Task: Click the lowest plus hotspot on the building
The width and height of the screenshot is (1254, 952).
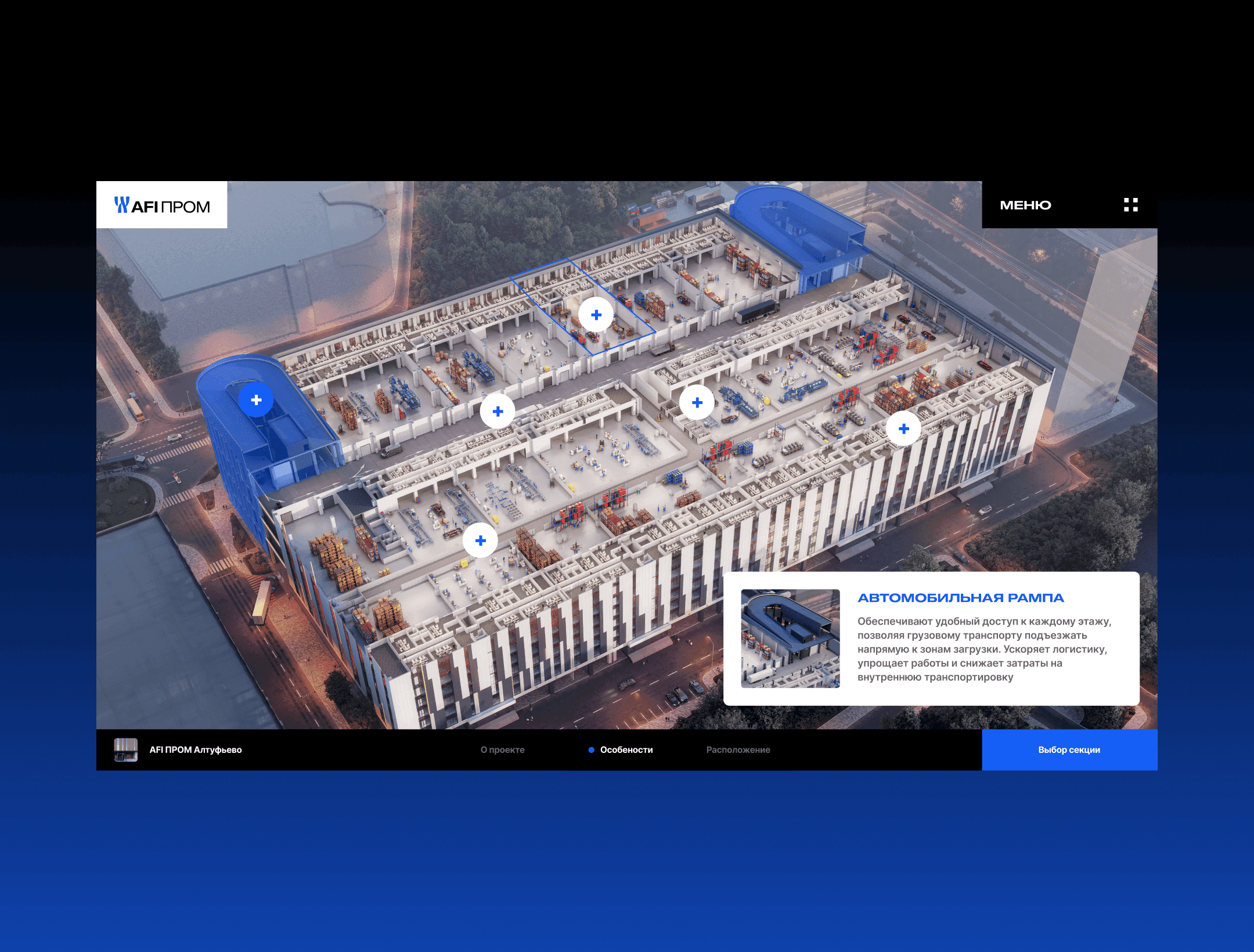Action: click(480, 540)
